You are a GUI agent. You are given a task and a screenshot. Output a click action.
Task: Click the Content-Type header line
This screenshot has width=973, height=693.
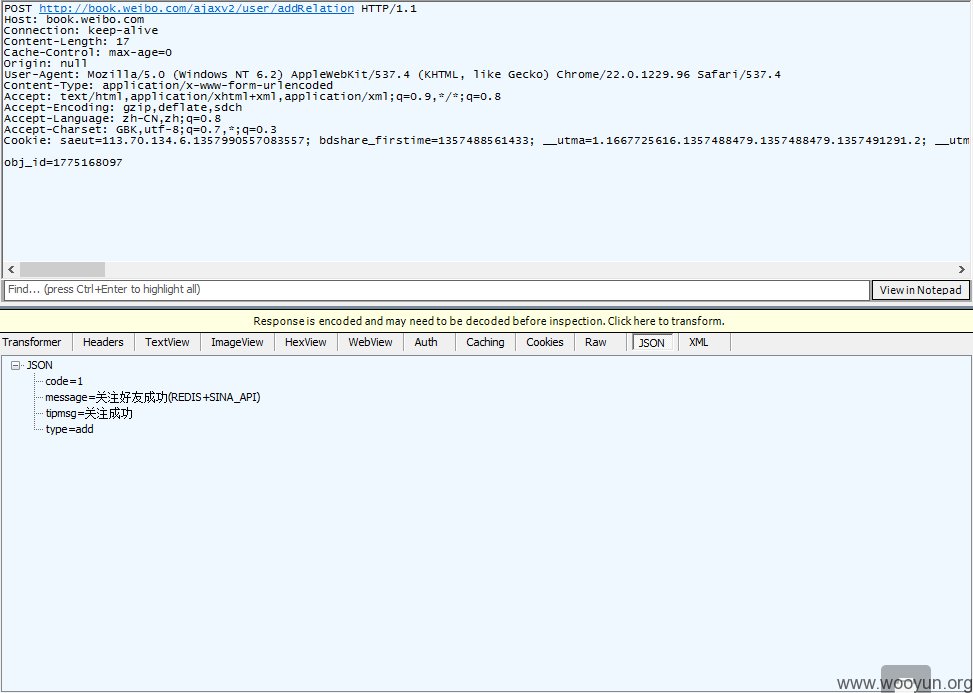(168, 86)
